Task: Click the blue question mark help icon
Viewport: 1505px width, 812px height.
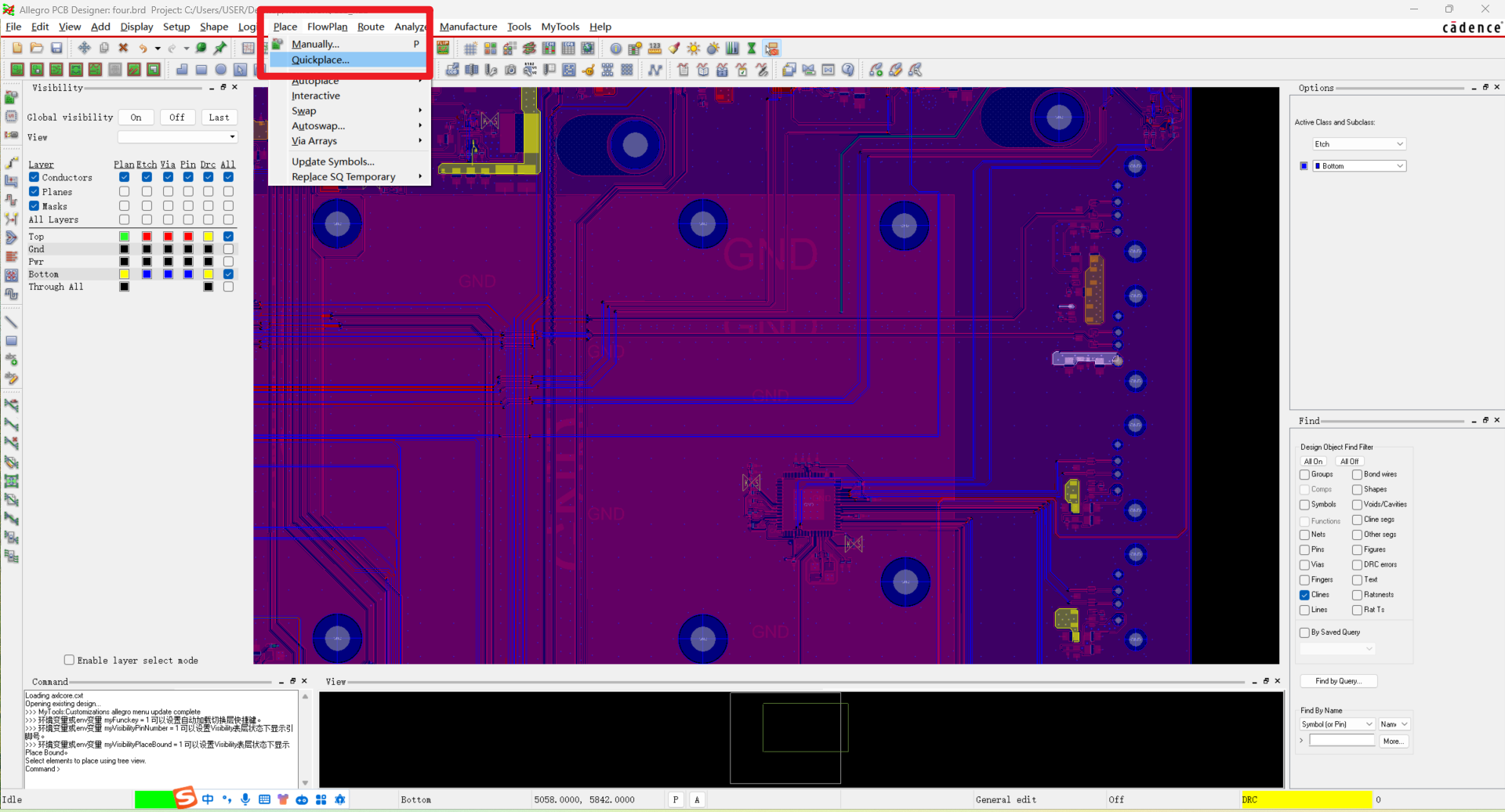Action: point(847,70)
